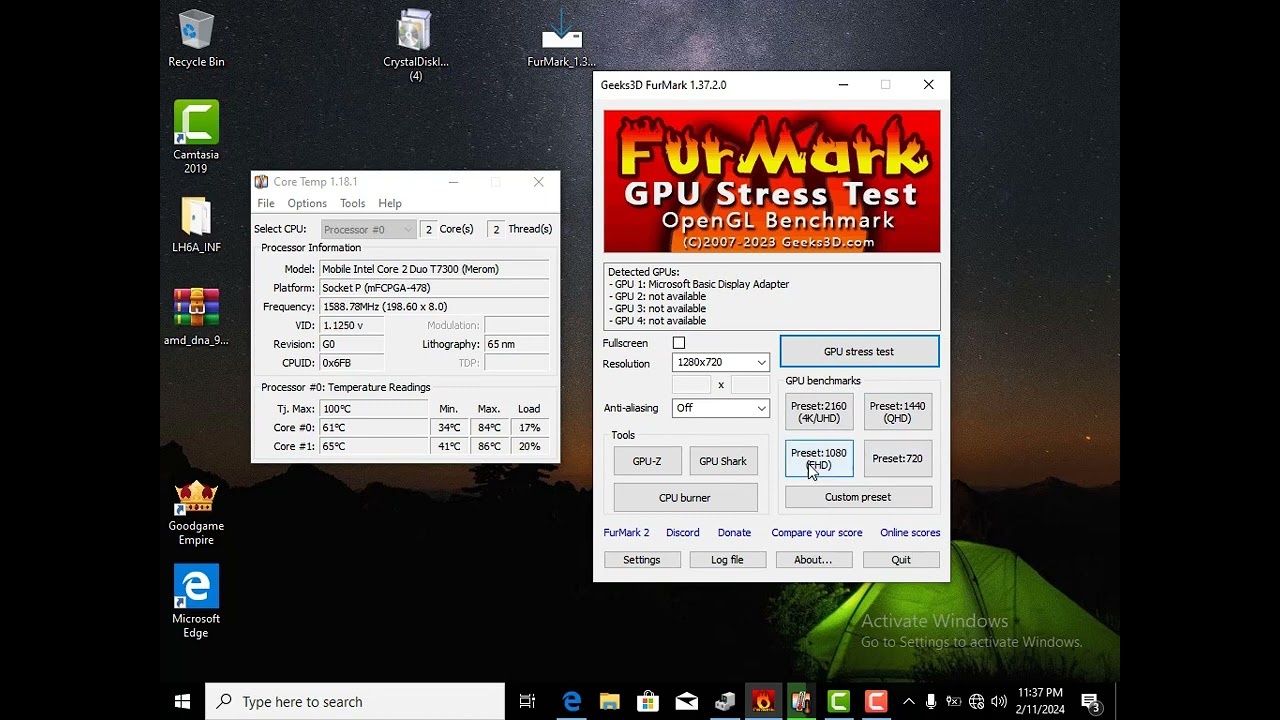Click the About... button
The image size is (1280, 720).
pyautogui.click(x=813, y=560)
